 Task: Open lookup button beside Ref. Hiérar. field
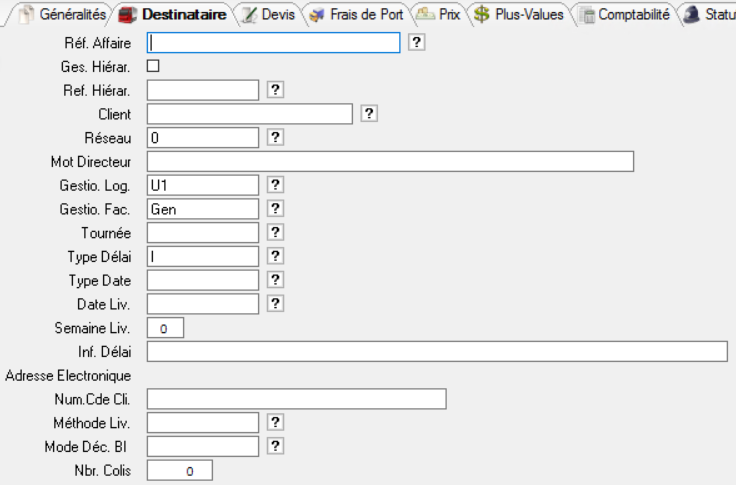[x=276, y=90]
